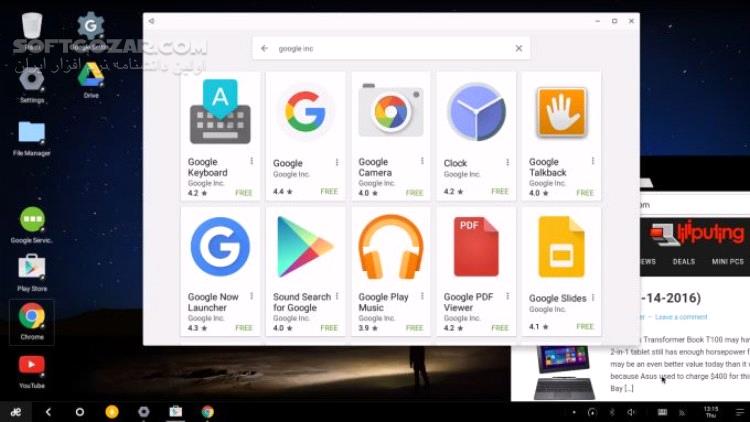Screen dimensions: 750x422
Task: Switch to Chrome in taskbar
Action: pyautogui.click(x=208, y=412)
